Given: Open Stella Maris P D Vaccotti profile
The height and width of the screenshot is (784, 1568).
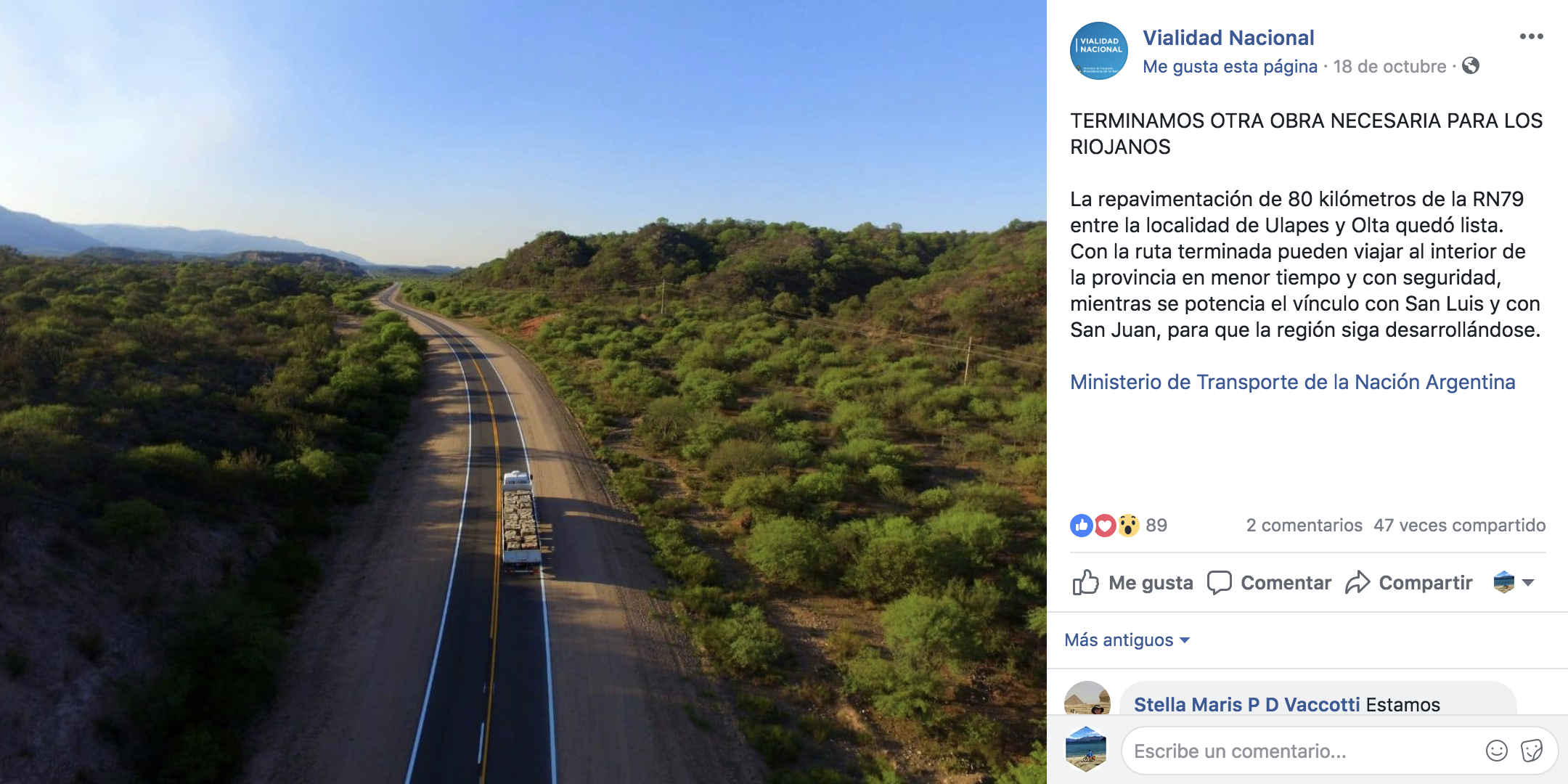Looking at the screenshot, I should coord(1246,704).
